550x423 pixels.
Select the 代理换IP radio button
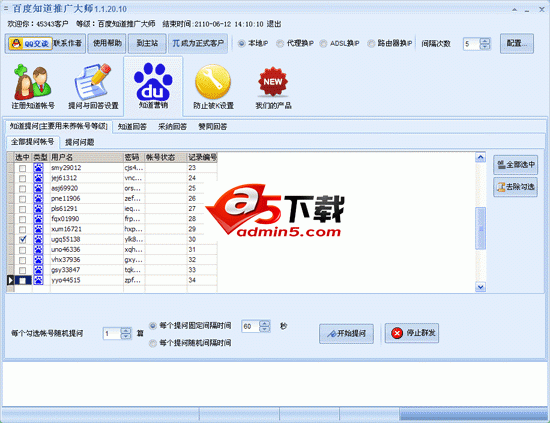point(280,43)
